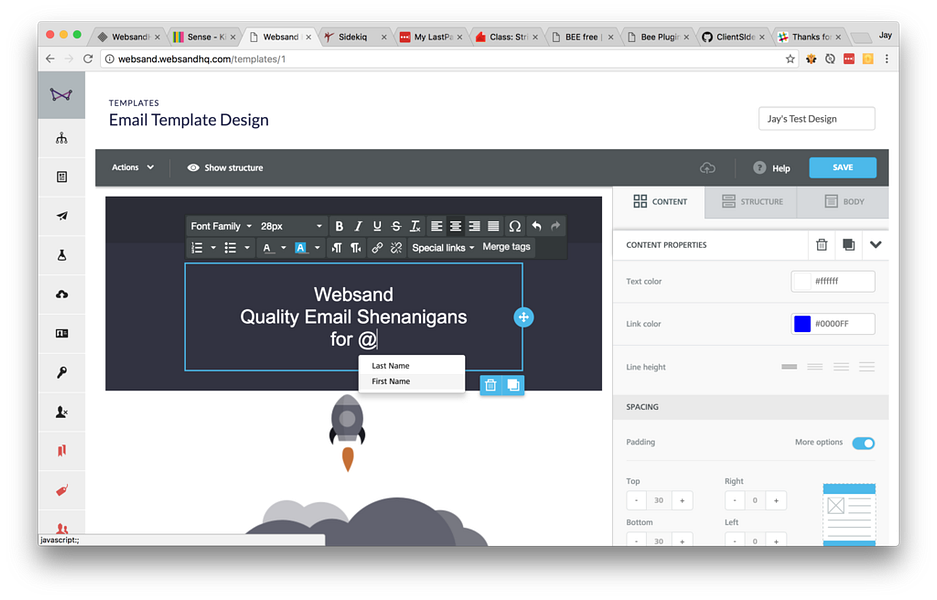Insert special character (omega)

pyautogui.click(x=515, y=226)
